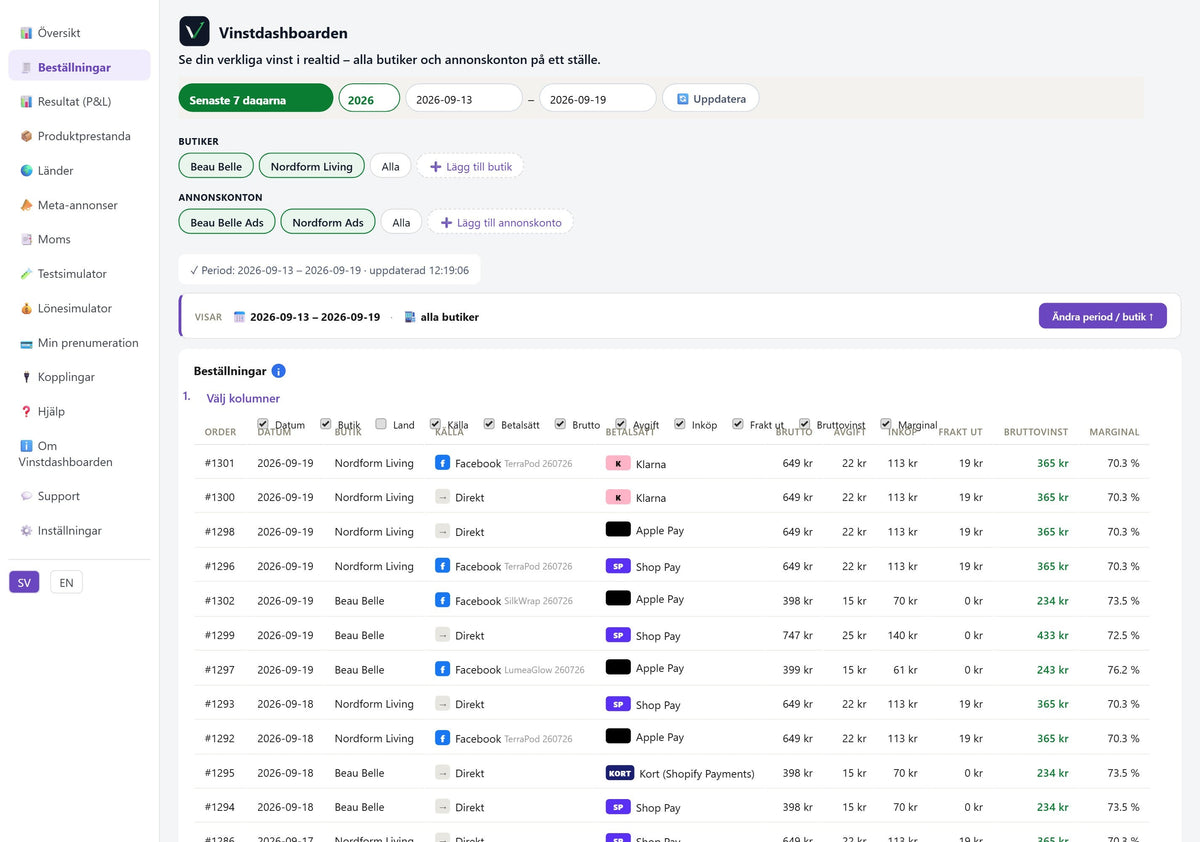Image resolution: width=1200 pixels, height=842 pixels.
Task: Click the Vinstdashboarden logo icon
Action: 194,32
